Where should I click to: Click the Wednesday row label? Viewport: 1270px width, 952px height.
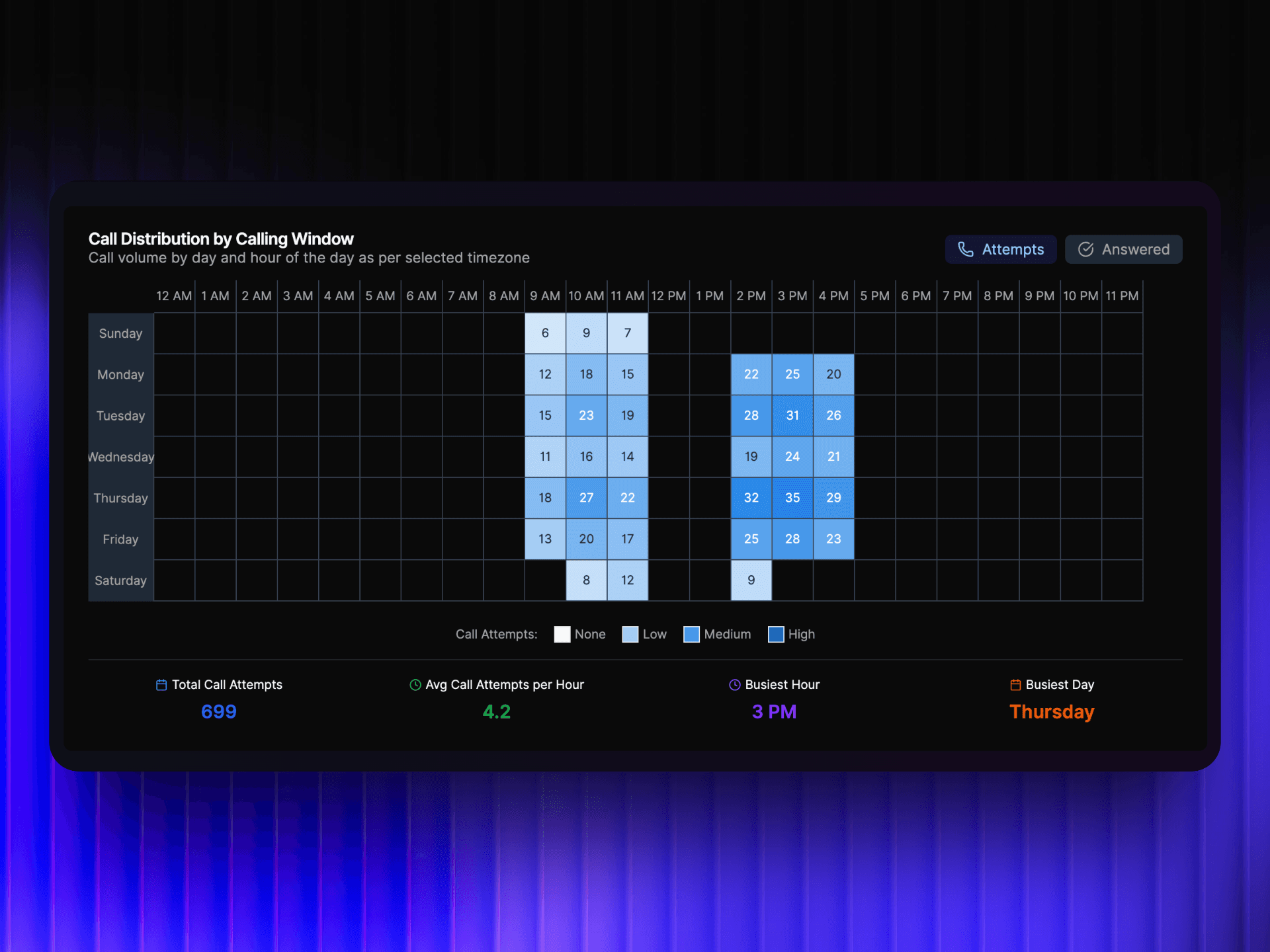(x=120, y=457)
